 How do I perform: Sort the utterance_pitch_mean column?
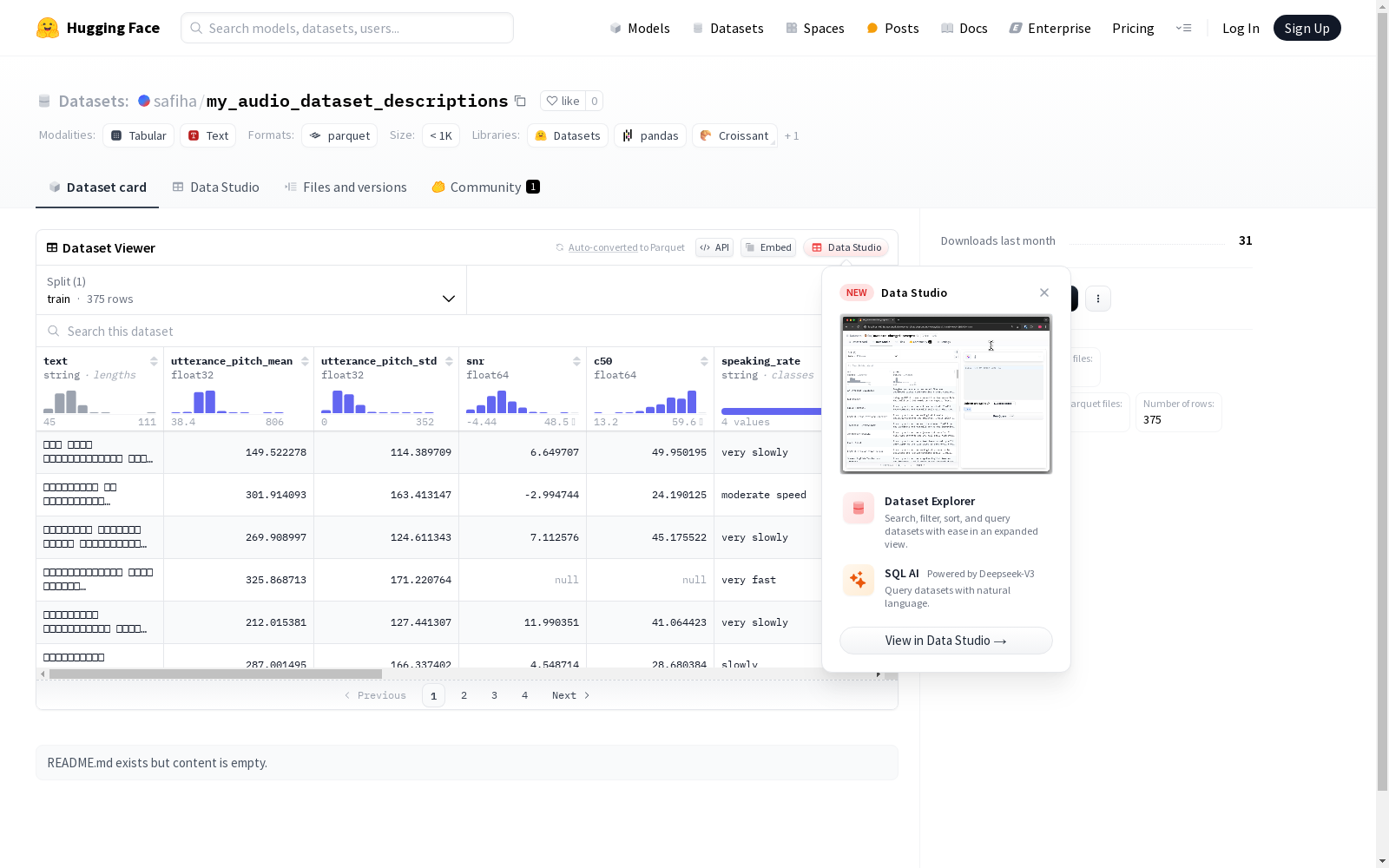(x=305, y=361)
